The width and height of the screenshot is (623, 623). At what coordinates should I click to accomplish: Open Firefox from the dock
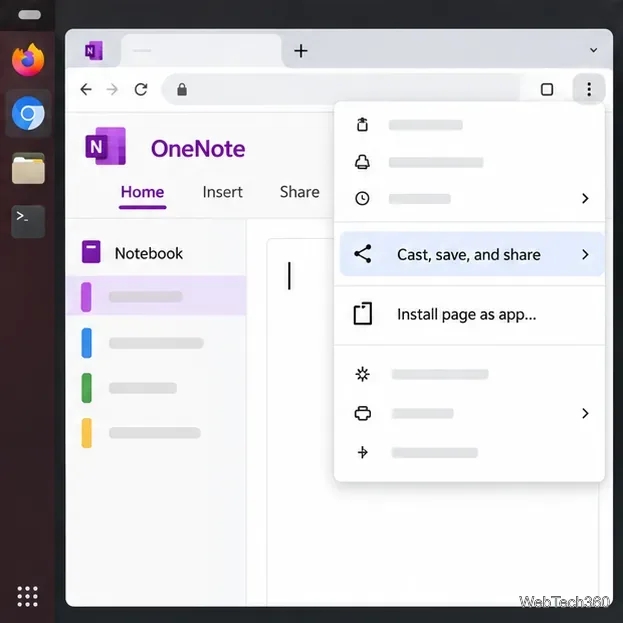(x=28, y=60)
